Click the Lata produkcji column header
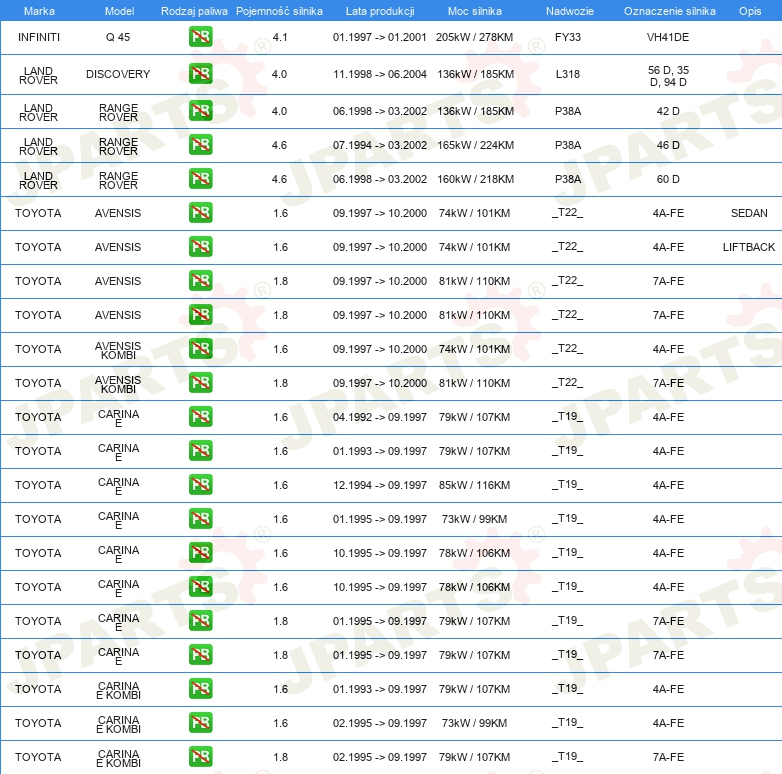This screenshot has width=782, height=774. click(x=380, y=11)
